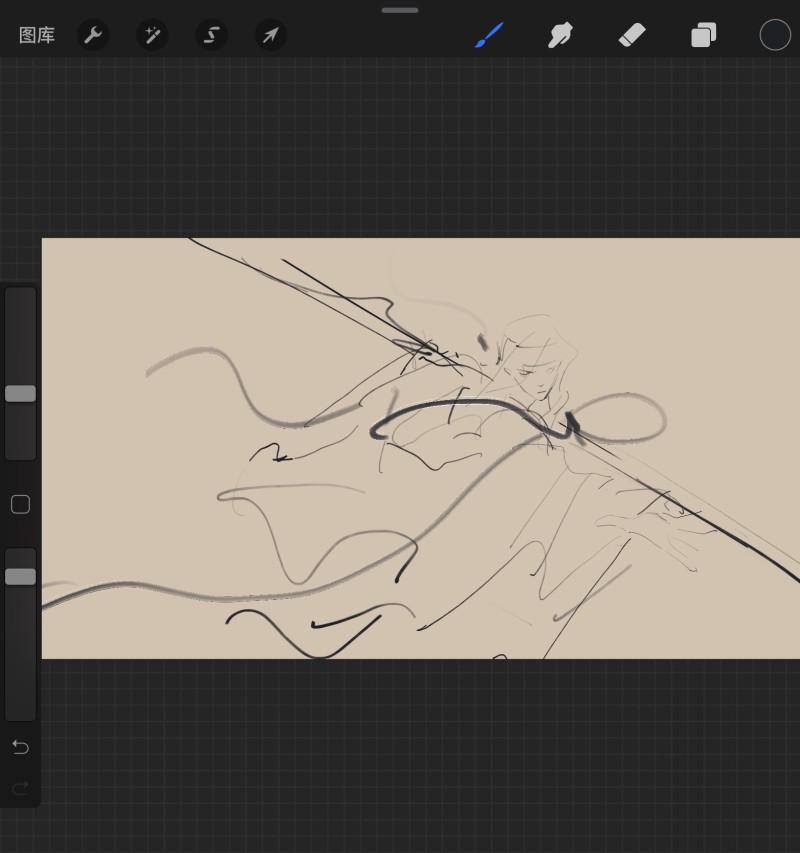Select the Eraser tool
Screen dimensions: 800x853
point(632,35)
